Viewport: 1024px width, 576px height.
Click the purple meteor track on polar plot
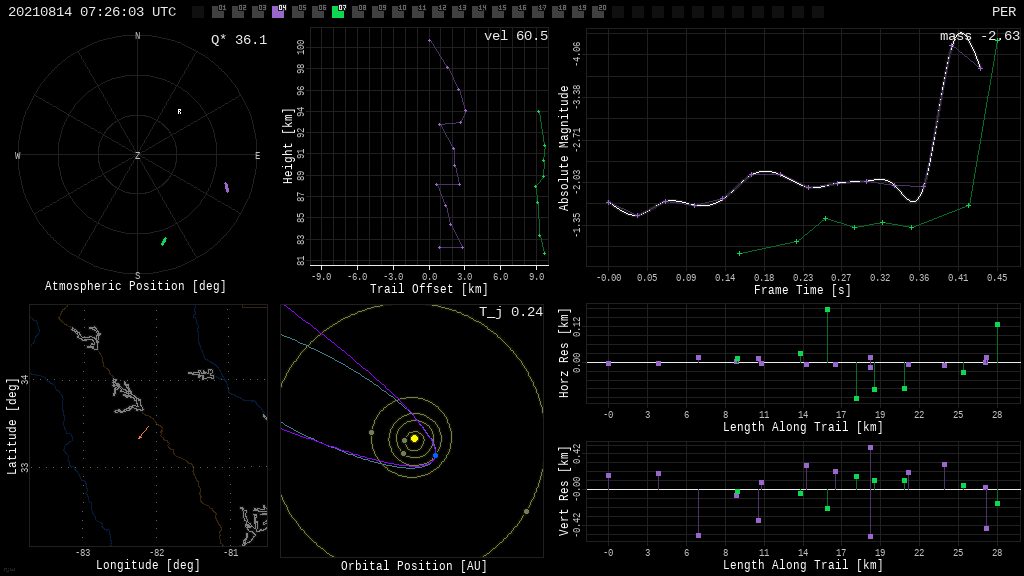pos(226,187)
